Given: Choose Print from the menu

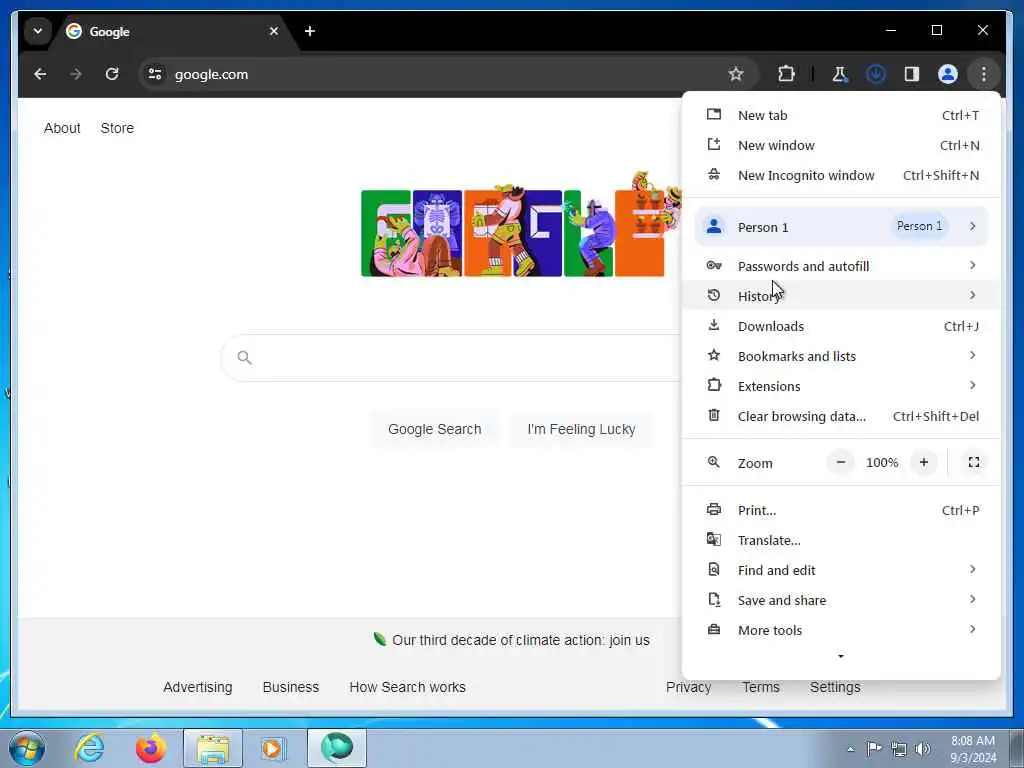Looking at the screenshot, I should 841,510.
